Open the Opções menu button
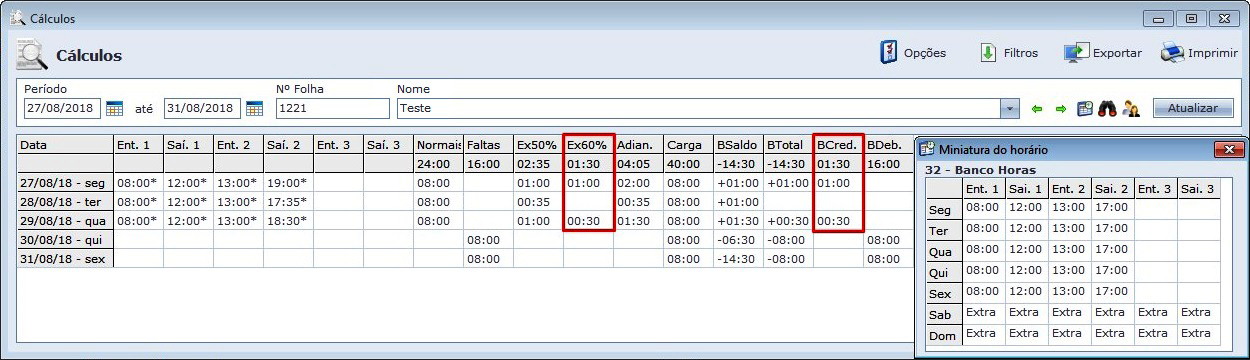The image size is (1250, 360). 914,53
